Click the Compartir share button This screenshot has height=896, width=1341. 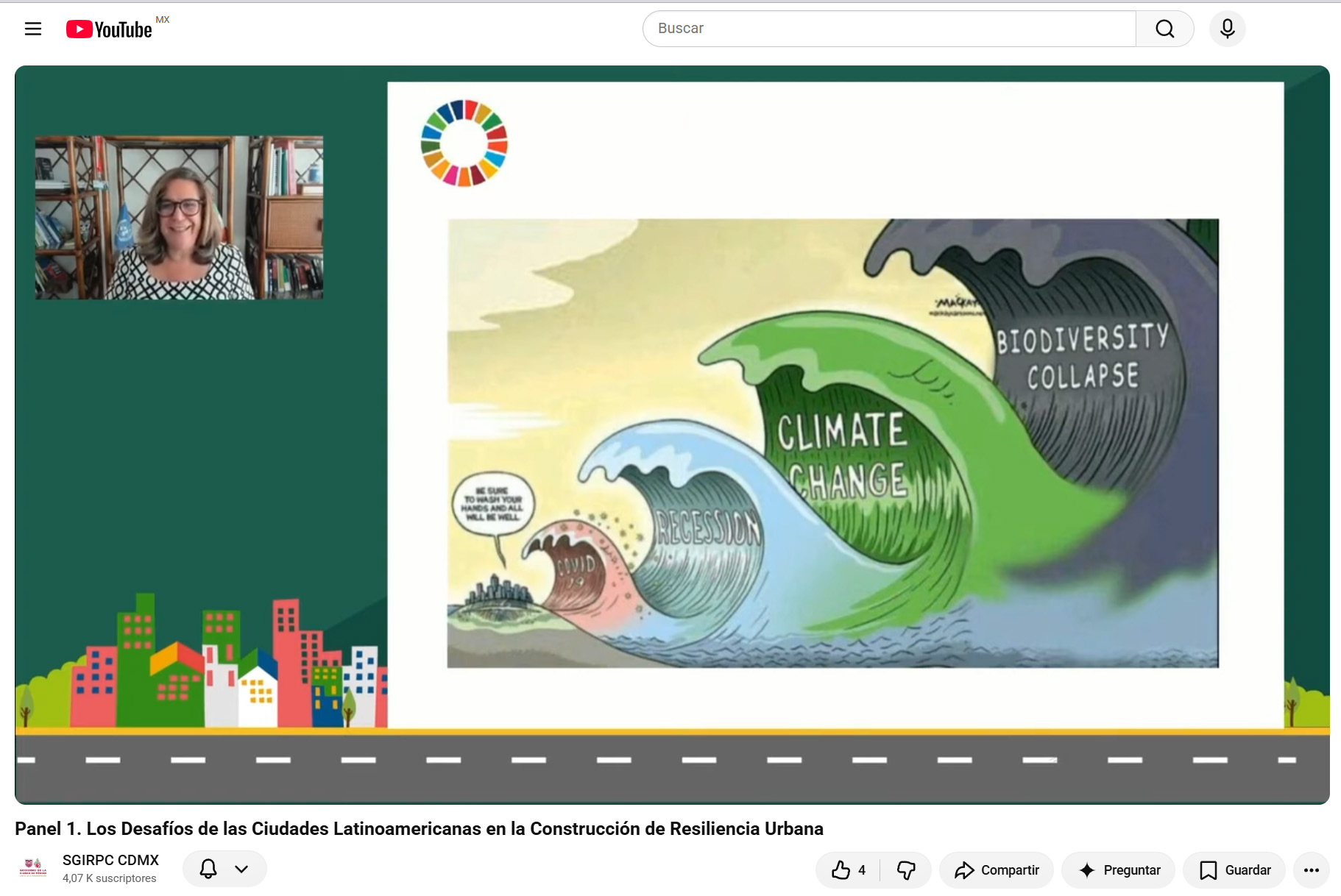tap(997, 870)
